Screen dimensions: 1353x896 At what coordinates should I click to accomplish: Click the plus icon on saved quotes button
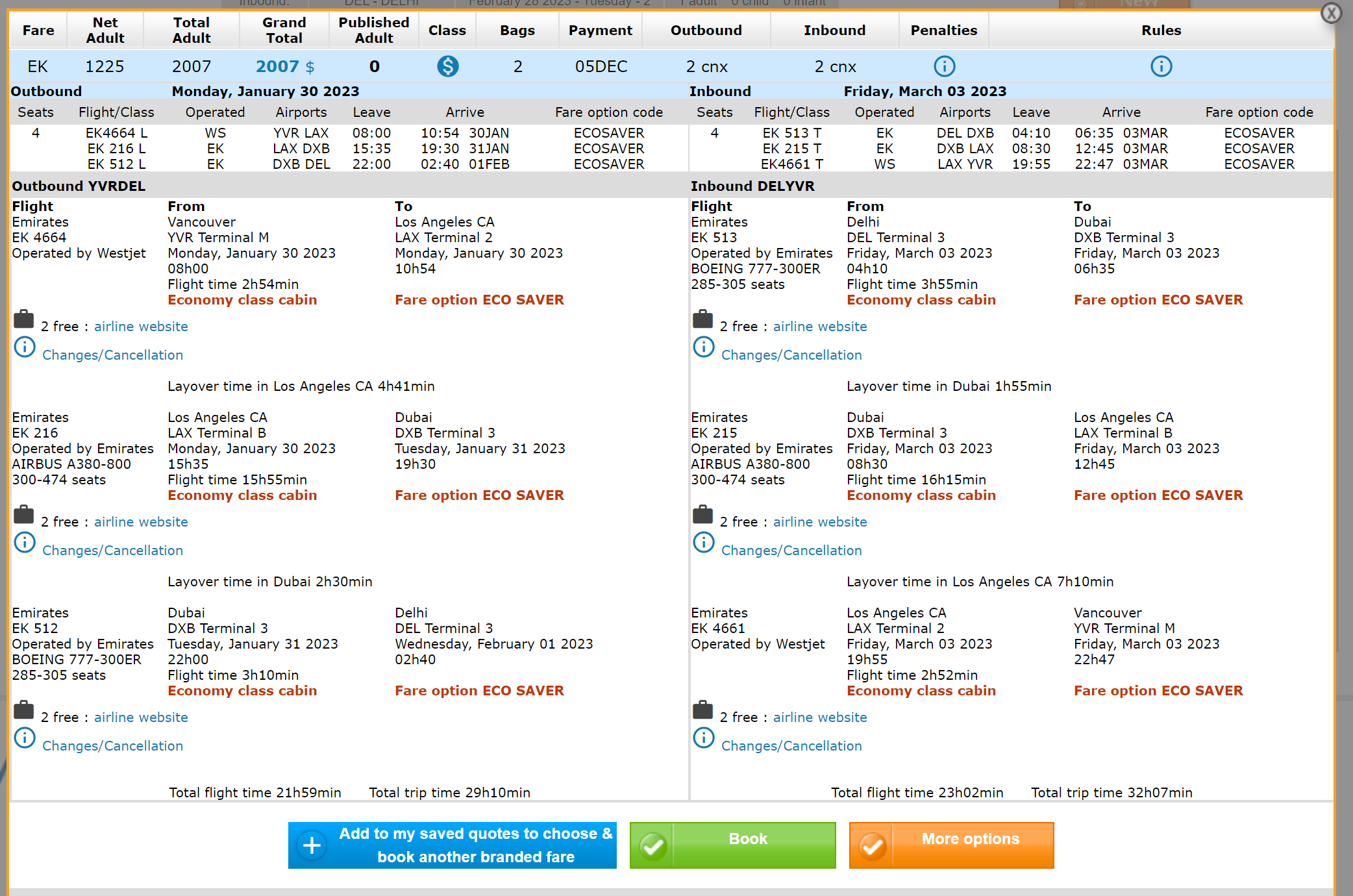pos(312,845)
